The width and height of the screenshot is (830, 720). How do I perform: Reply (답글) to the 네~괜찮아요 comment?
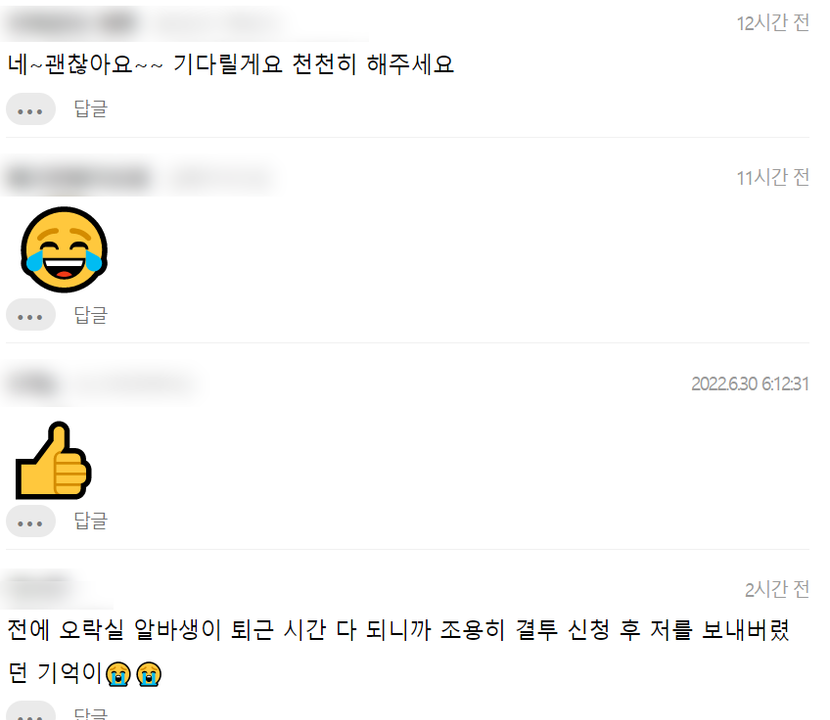tap(91, 109)
